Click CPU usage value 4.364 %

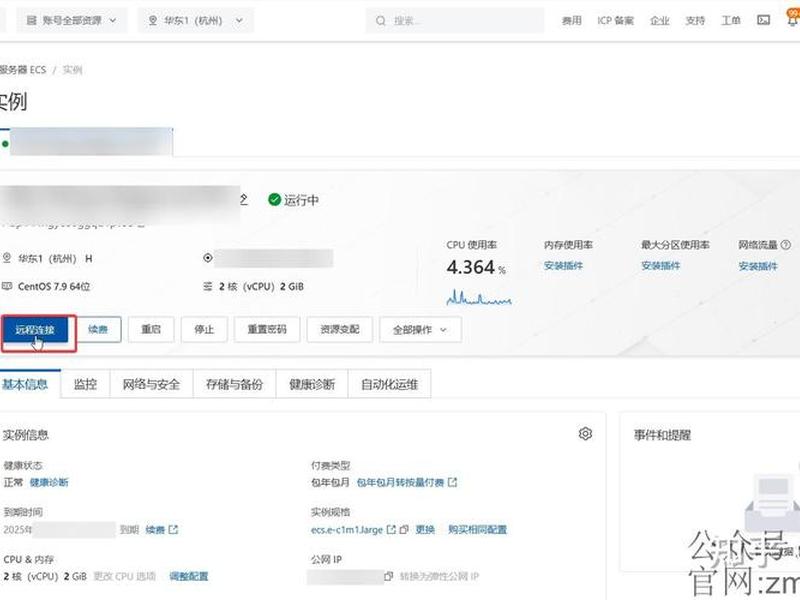coord(476,267)
